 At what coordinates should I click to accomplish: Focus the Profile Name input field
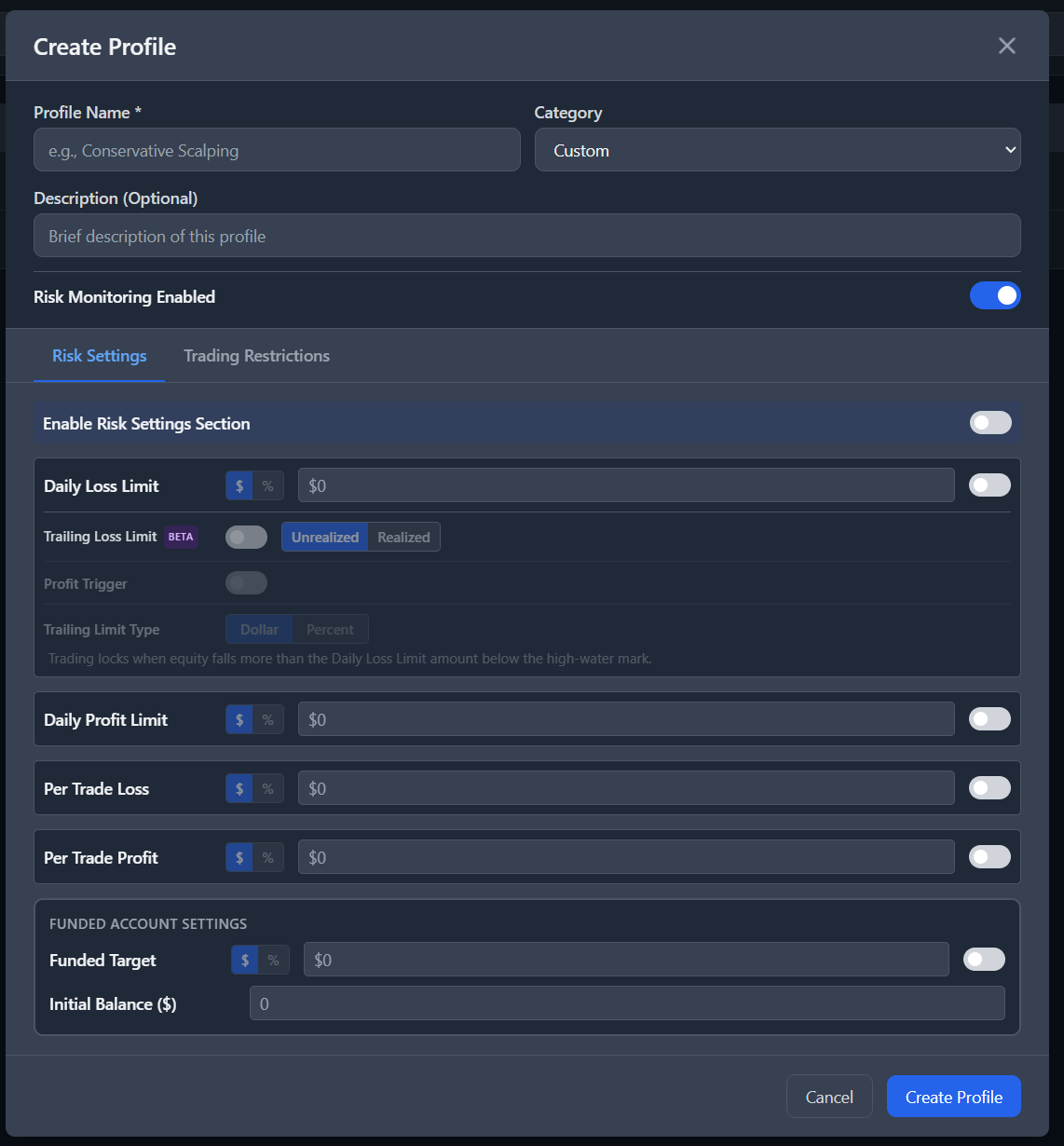click(277, 150)
